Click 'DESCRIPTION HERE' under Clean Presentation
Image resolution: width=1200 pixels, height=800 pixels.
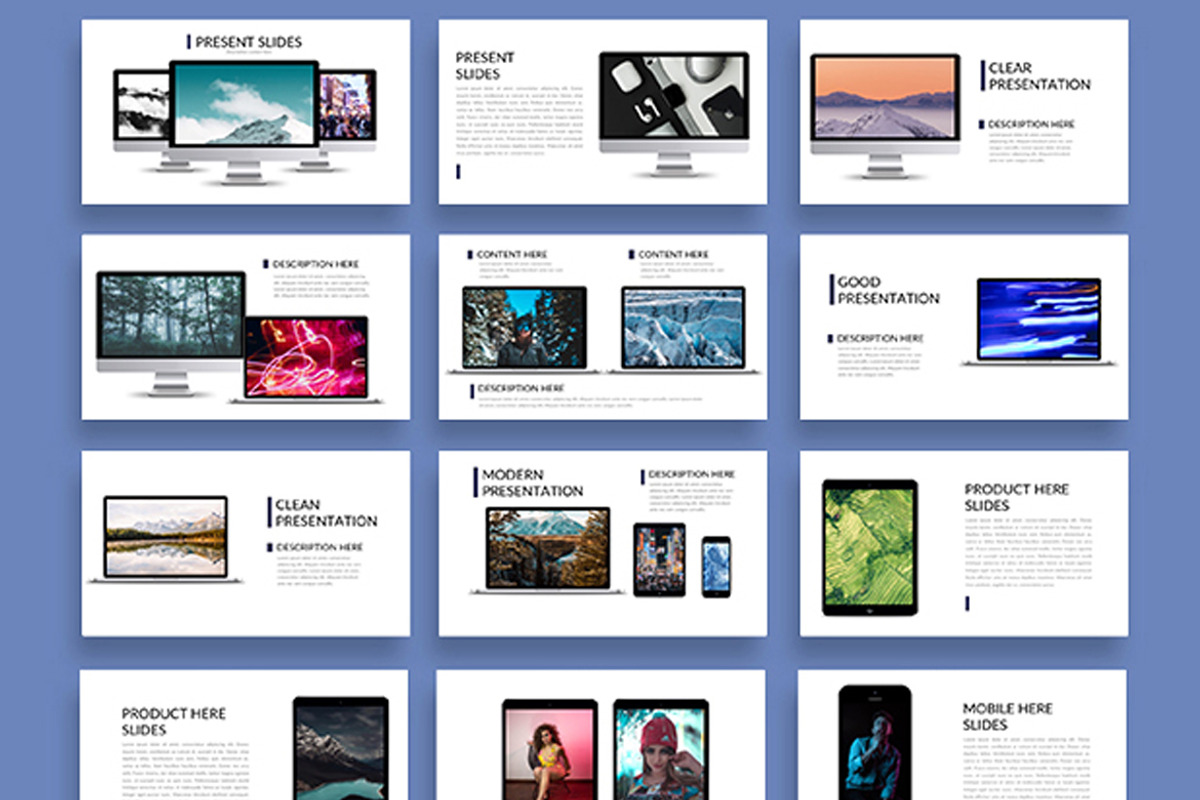320,547
